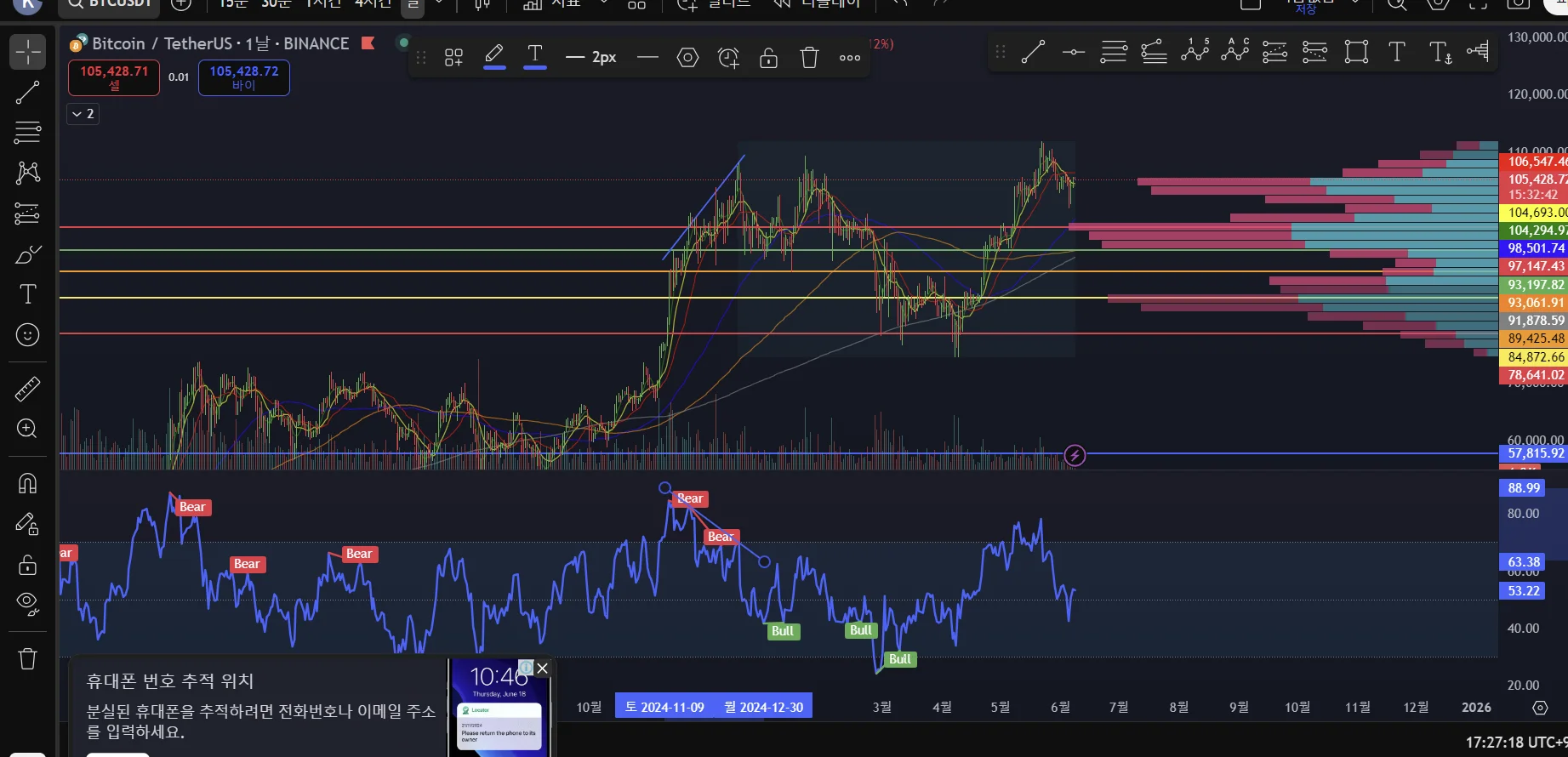Open drawing settings hexagon icon in floating toolbar
This screenshot has width=1568, height=757.
point(687,58)
